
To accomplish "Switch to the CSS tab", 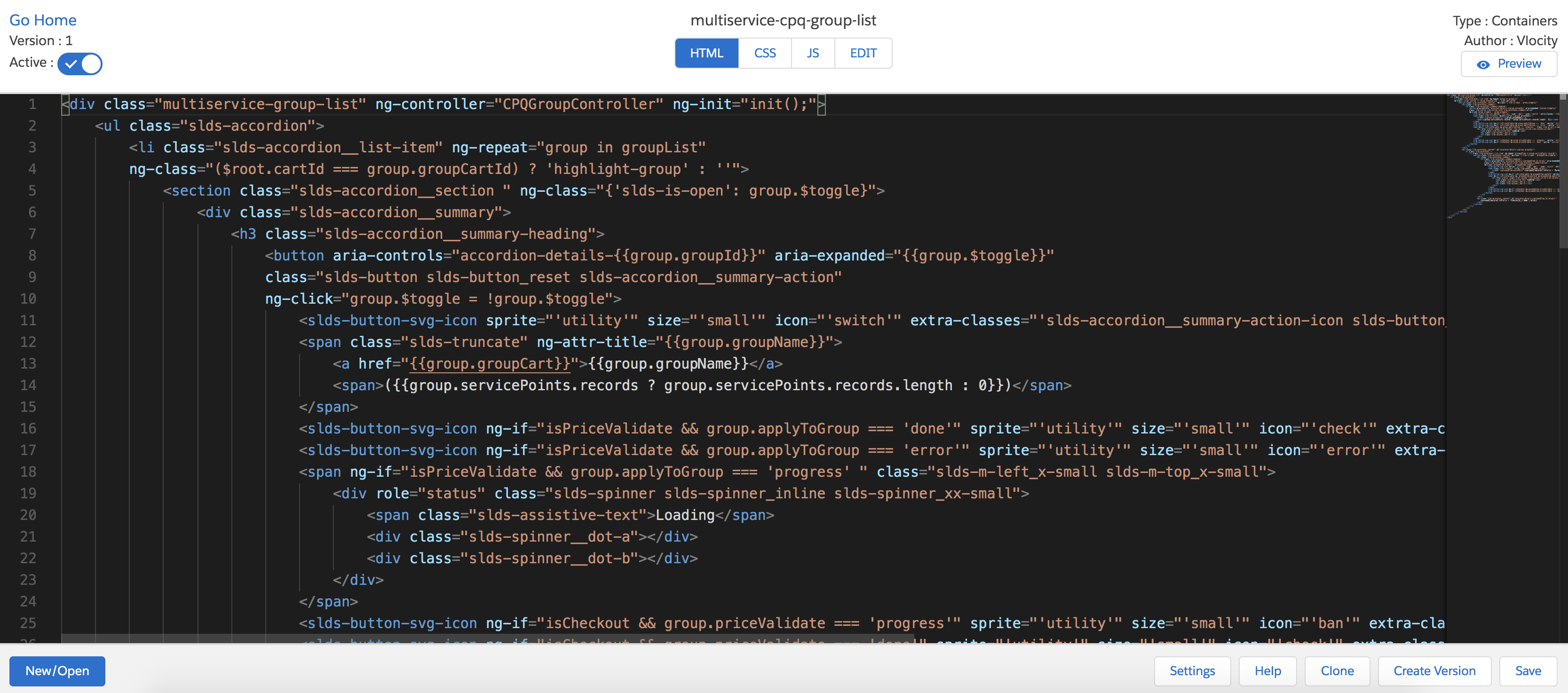I will coord(765,53).
